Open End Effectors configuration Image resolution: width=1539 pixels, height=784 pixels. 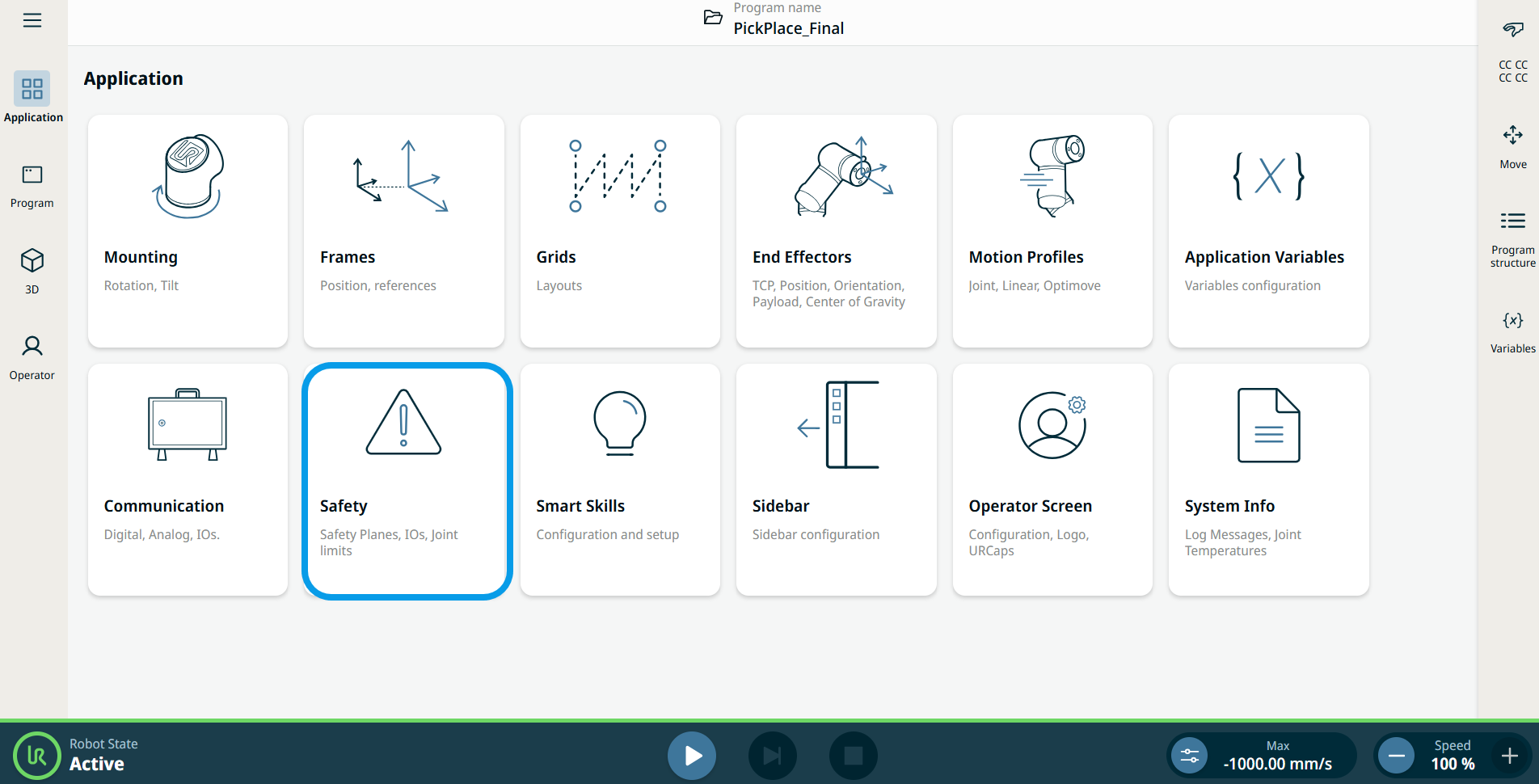tap(836, 230)
